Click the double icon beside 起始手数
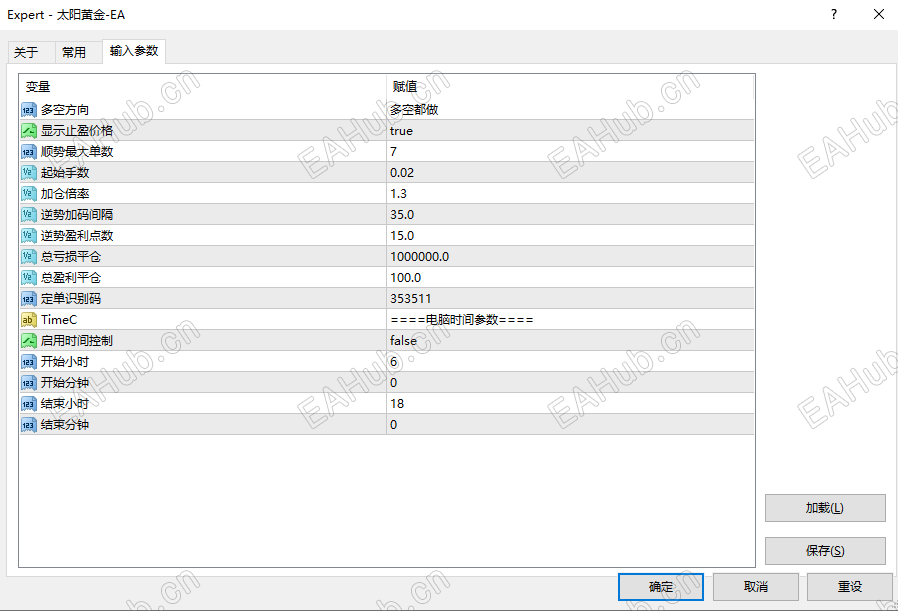898x611 pixels. [x=29, y=173]
